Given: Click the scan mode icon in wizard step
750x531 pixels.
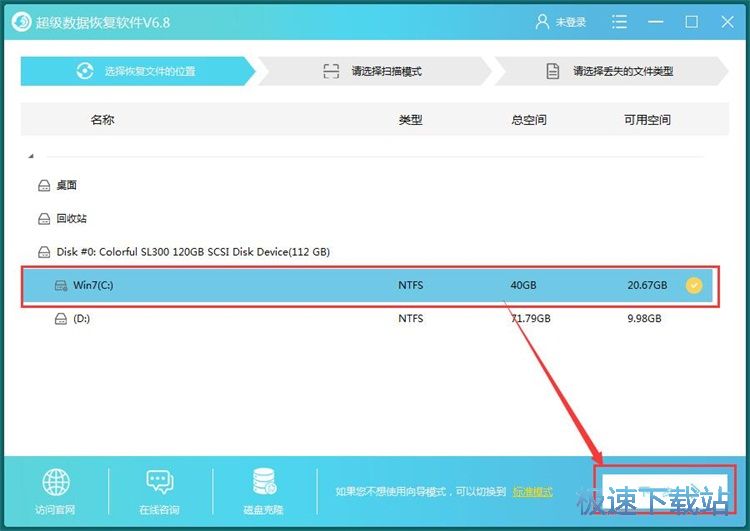Looking at the screenshot, I should click(331, 71).
